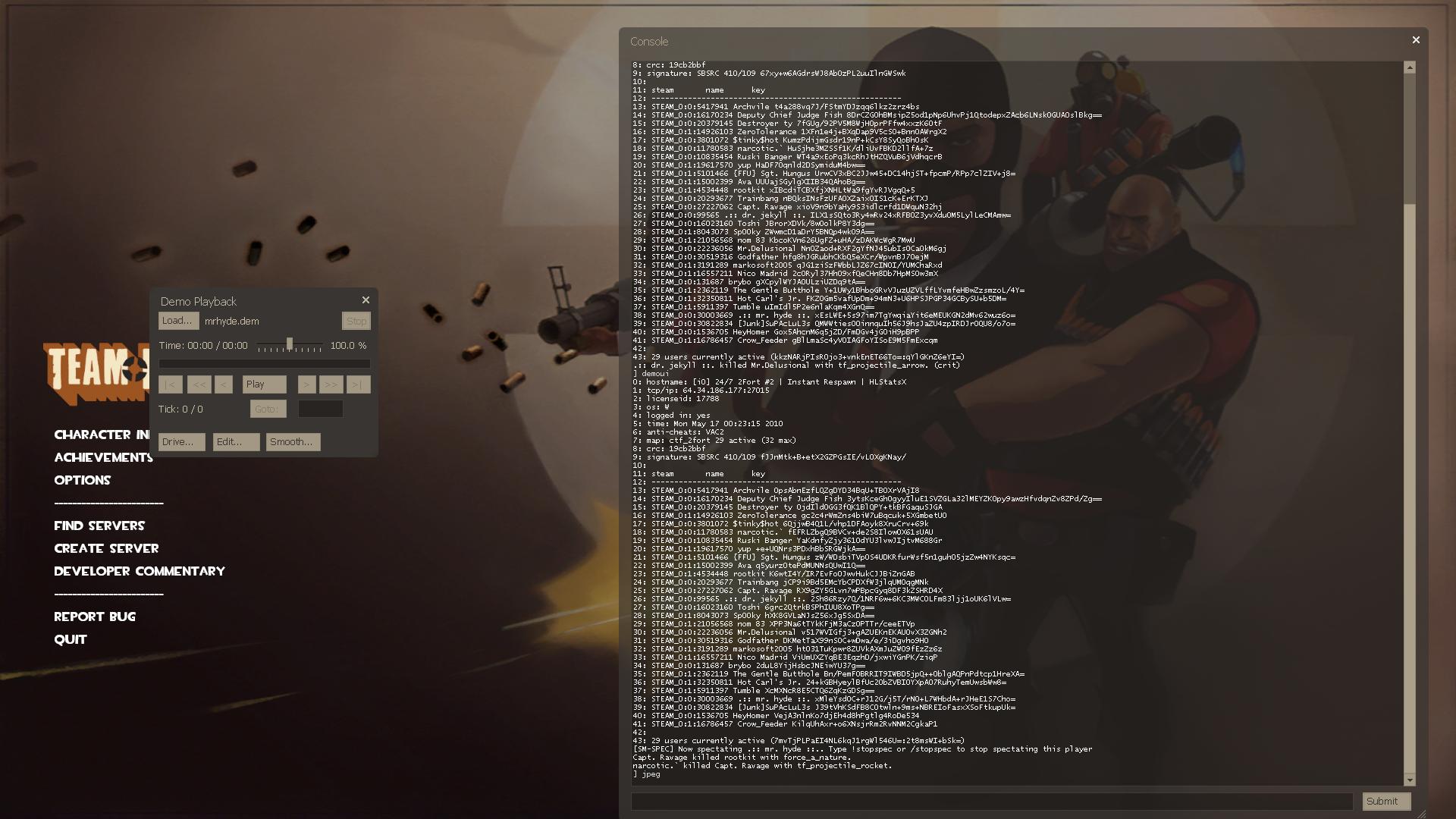Step back one frame with < button

pyautogui.click(x=223, y=384)
